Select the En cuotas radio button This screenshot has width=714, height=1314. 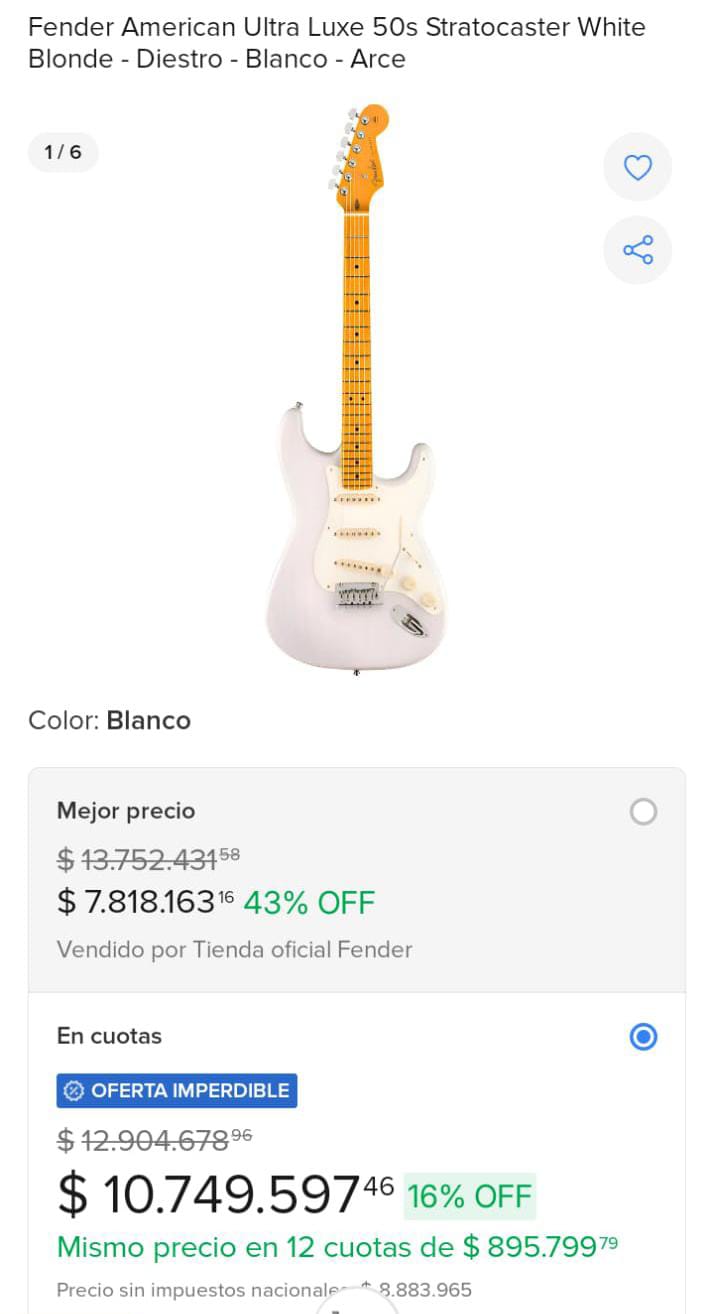643,1037
